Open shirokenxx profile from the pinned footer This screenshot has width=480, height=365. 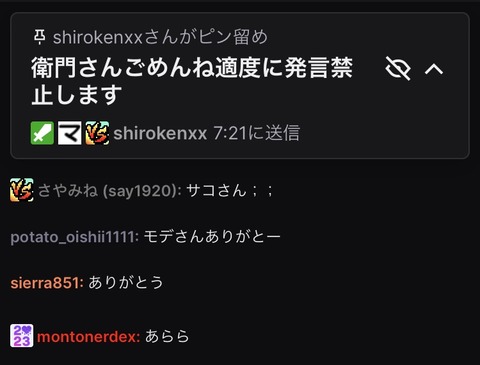click(x=160, y=133)
